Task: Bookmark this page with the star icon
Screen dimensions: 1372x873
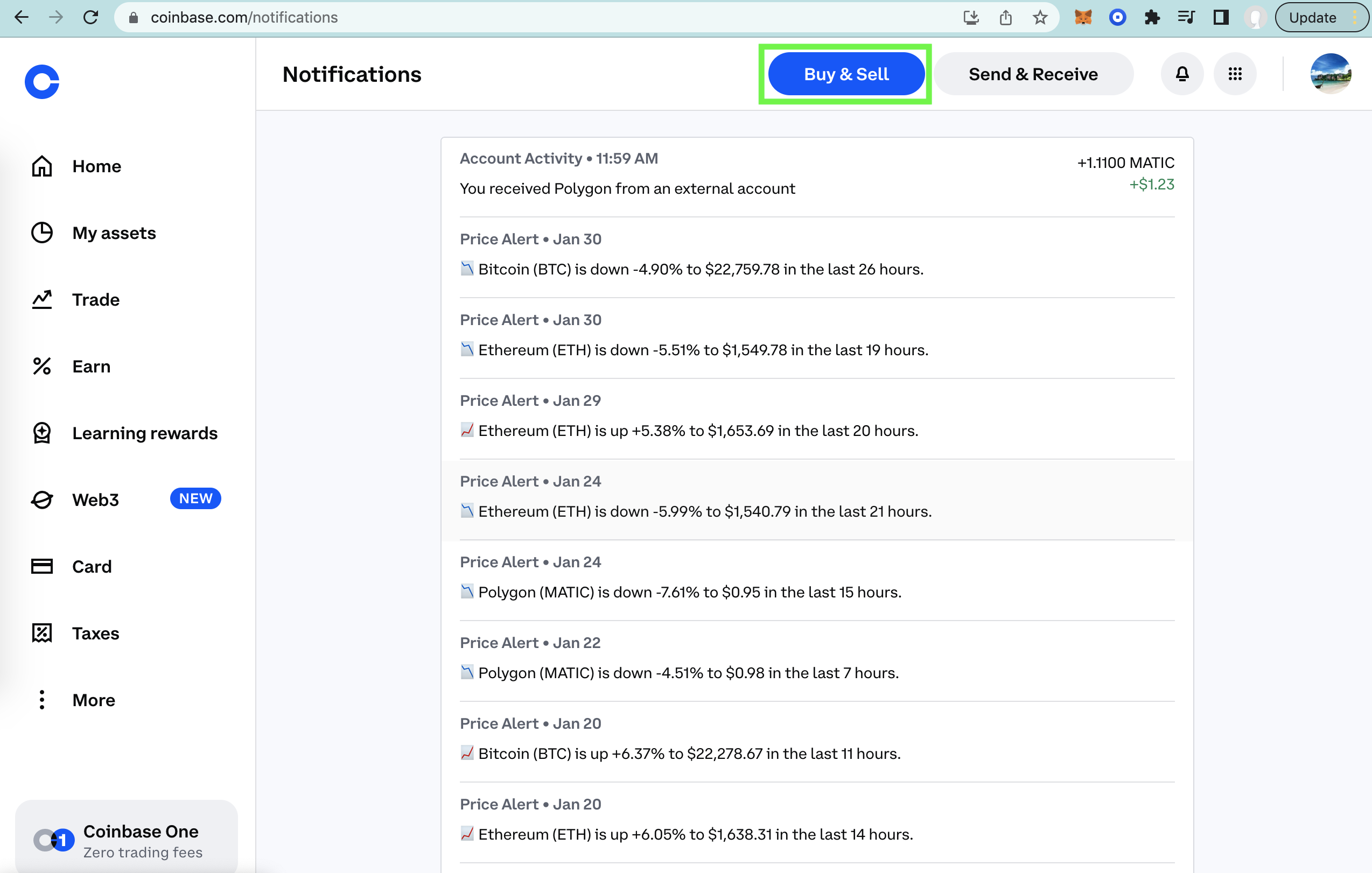Action: (1040, 18)
